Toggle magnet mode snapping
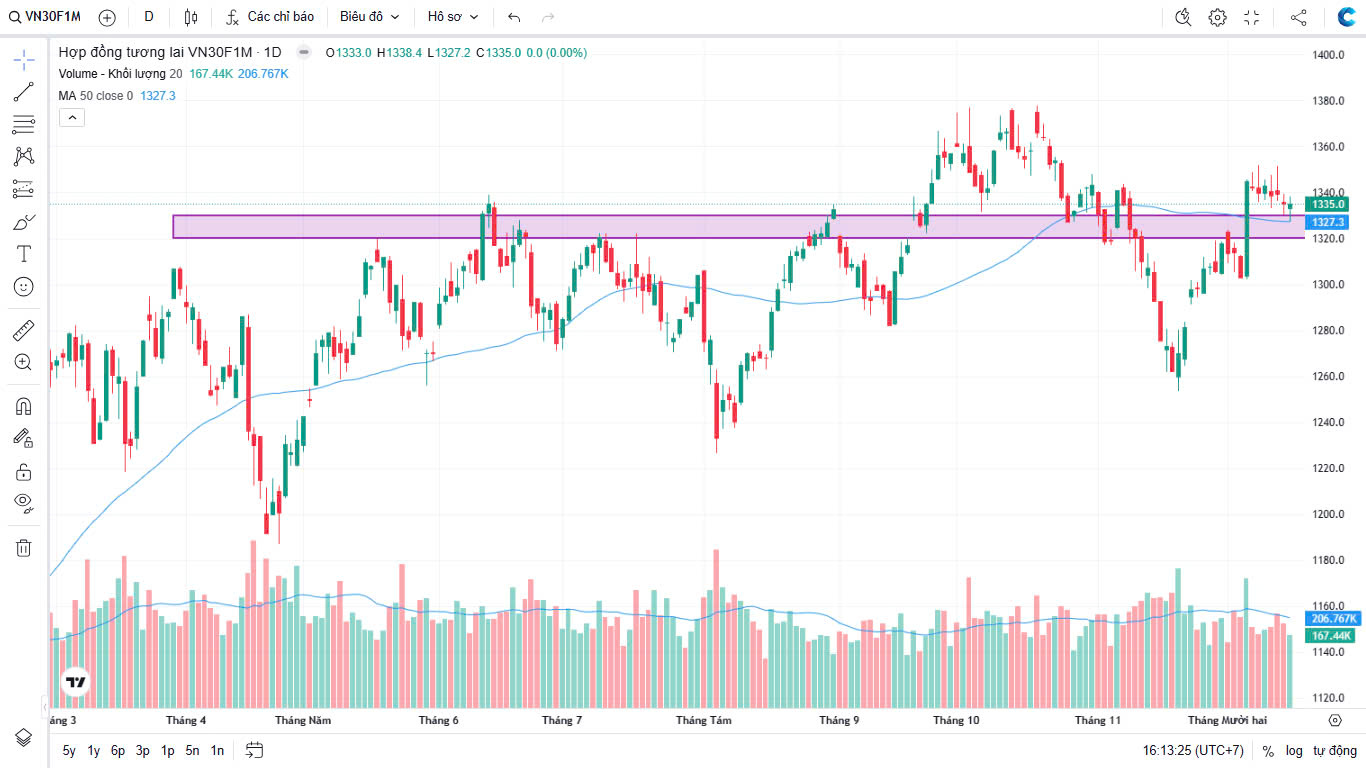Screen dimensions: 1366x768 [24, 405]
